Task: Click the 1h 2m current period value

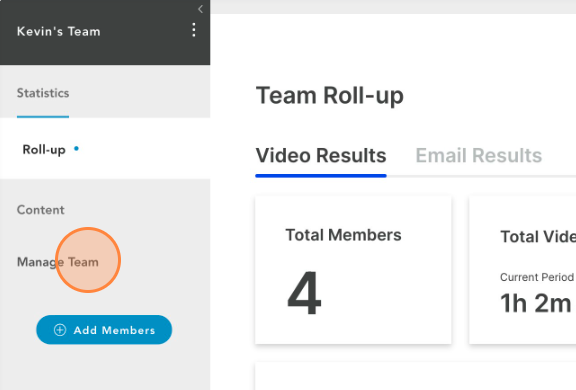Action: pyautogui.click(x=536, y=303)
